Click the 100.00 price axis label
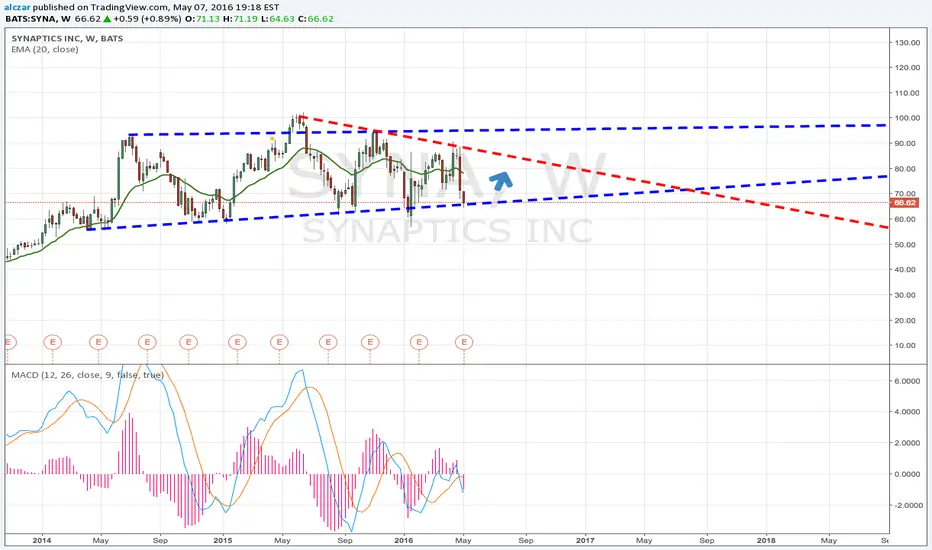The image size is (932, 550). tap(908, 118)
